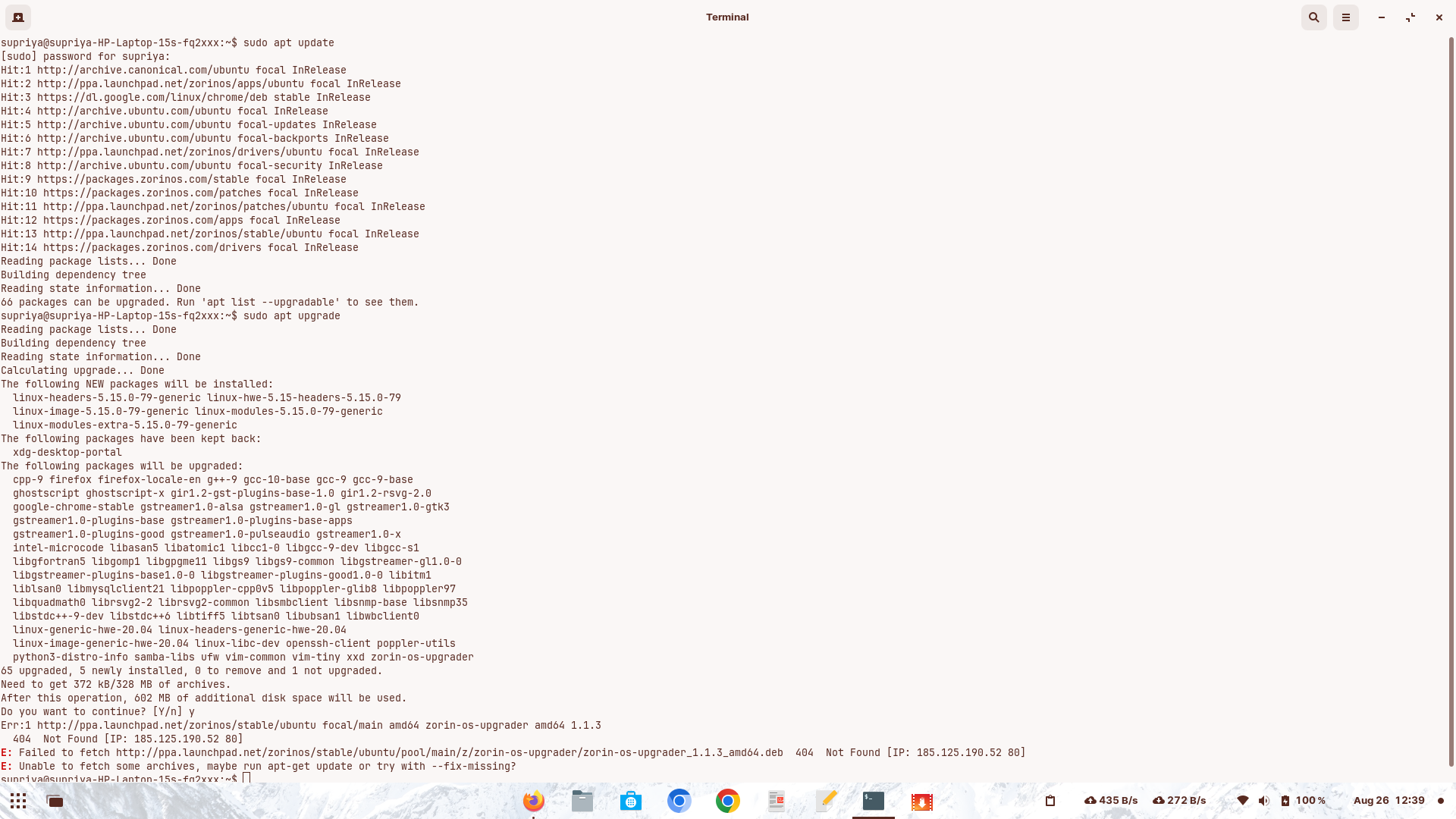Image resolution: width=1456 pixels, height=819 pixels.
Task: Show the workspace activities overview
Action: tap(55, 801)
